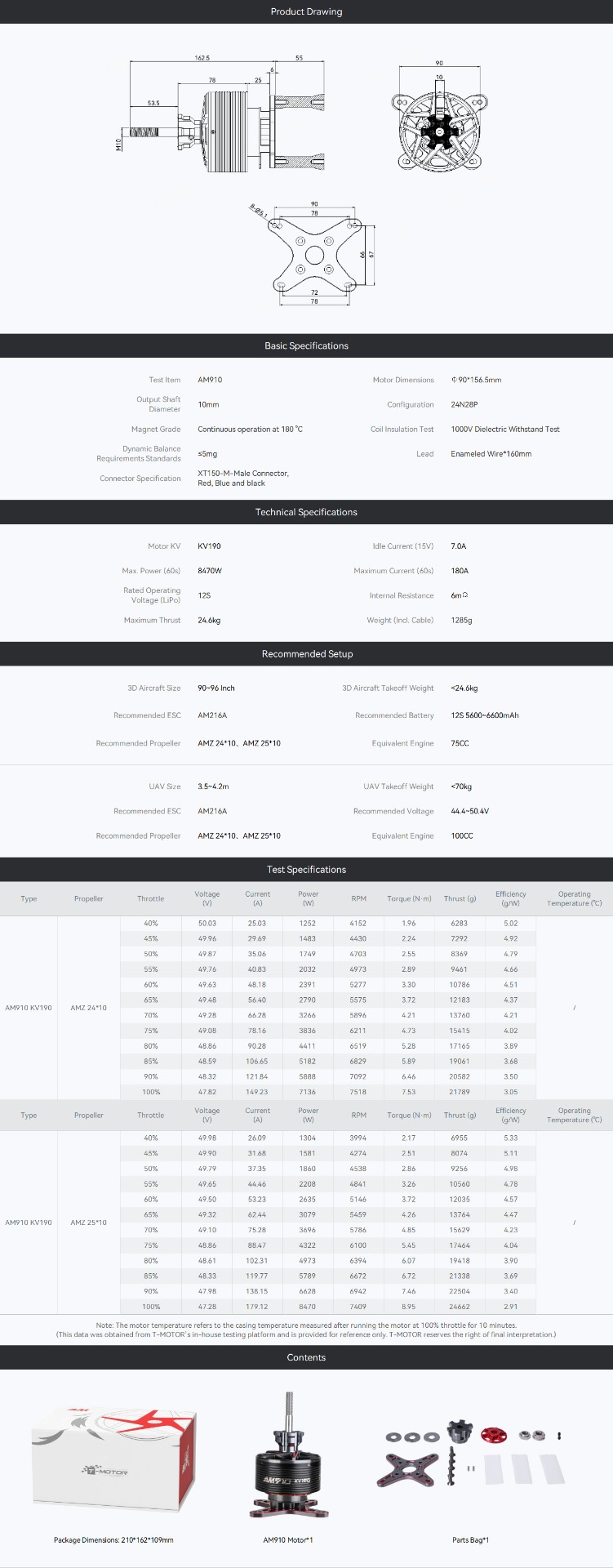
Task: Click the X-shaped mounting plate drawing
Action: pos(314,255)
